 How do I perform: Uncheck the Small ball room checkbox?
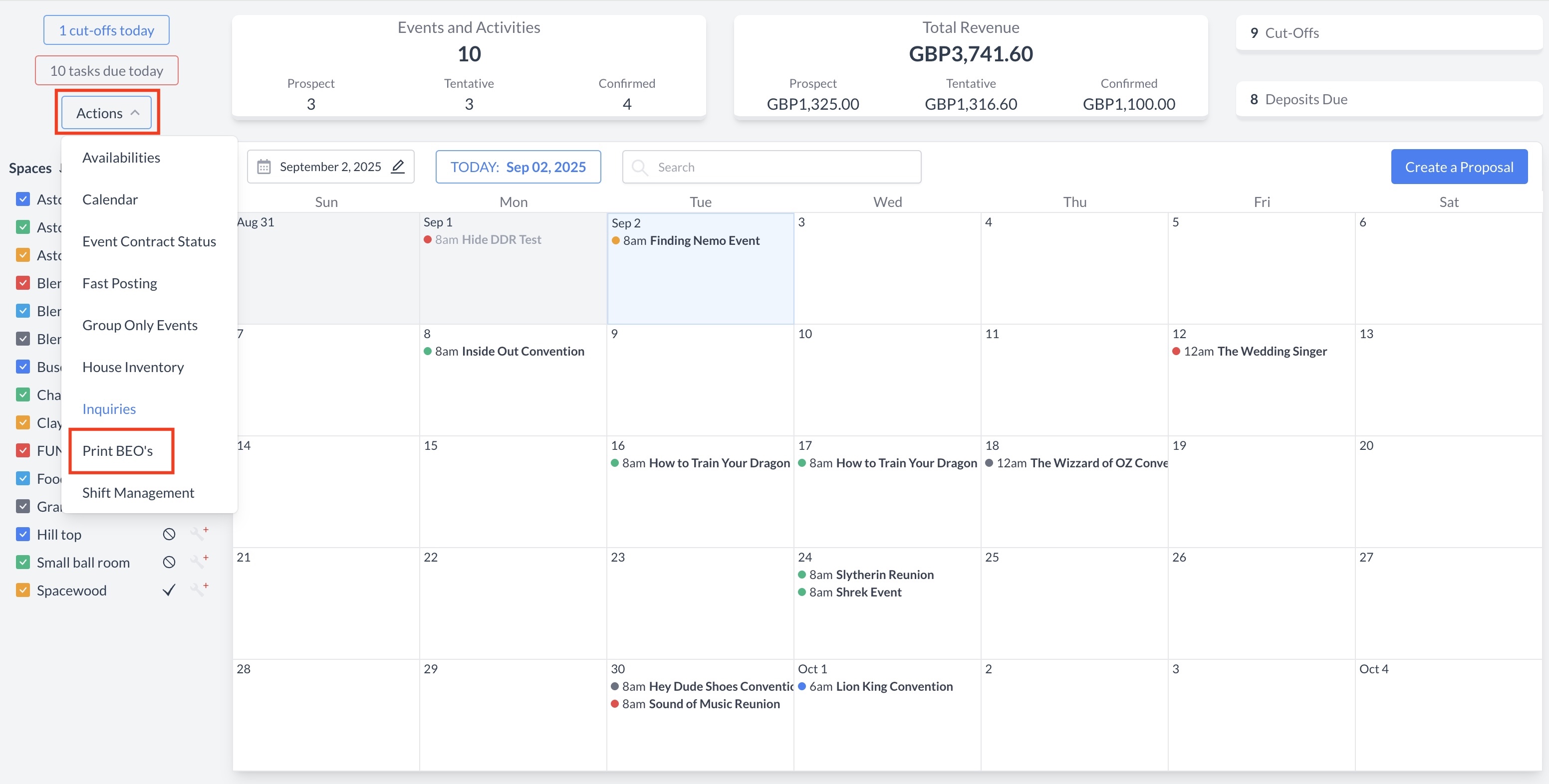(x=23, y=562)
